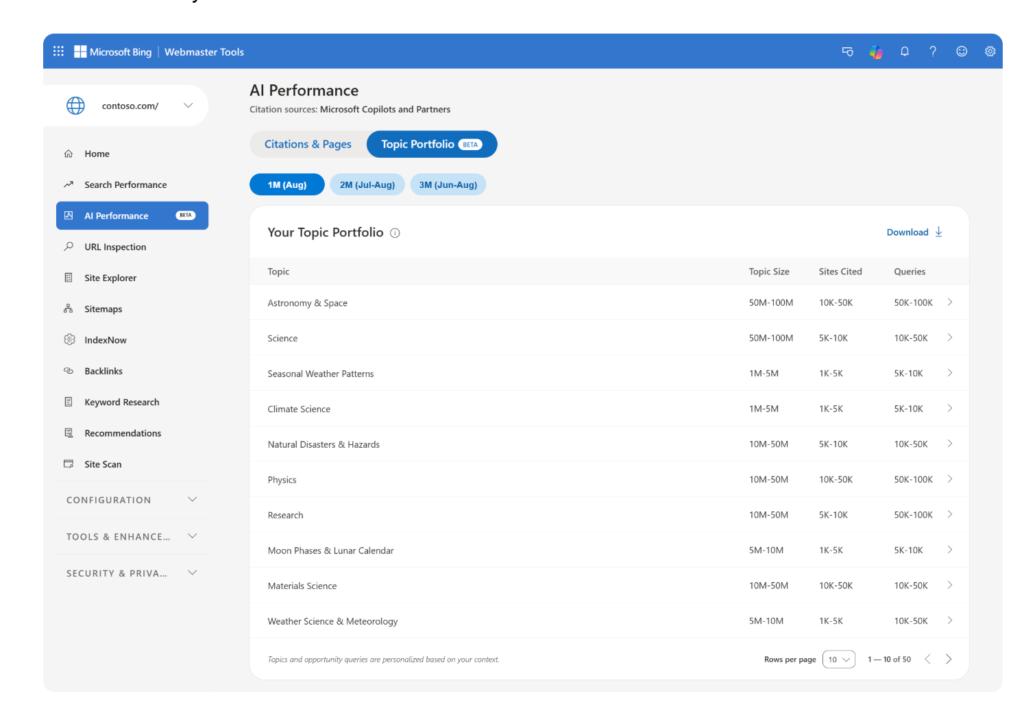Click the Topic Size column header
This screenshot has height=724, width=1024.
(x=769, y=272)
